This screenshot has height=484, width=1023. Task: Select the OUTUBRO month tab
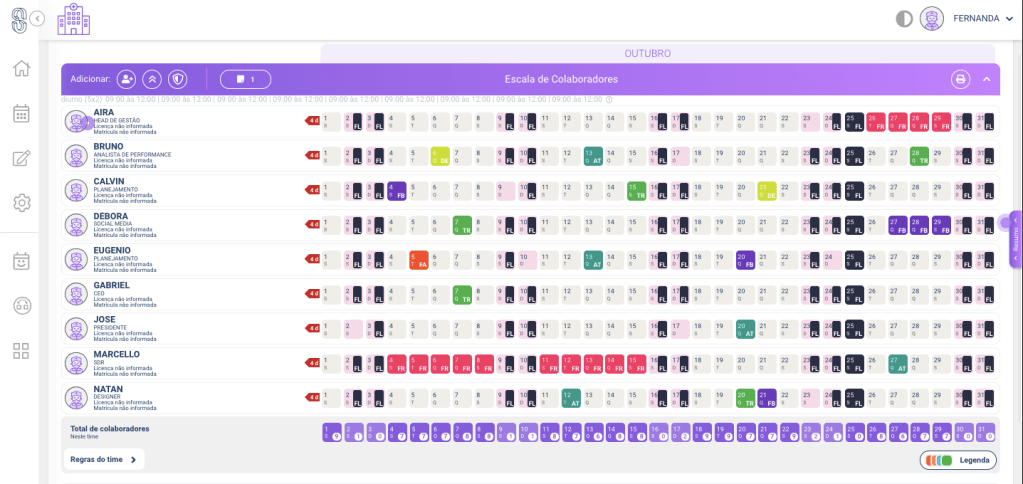click(x=647, y=53)
